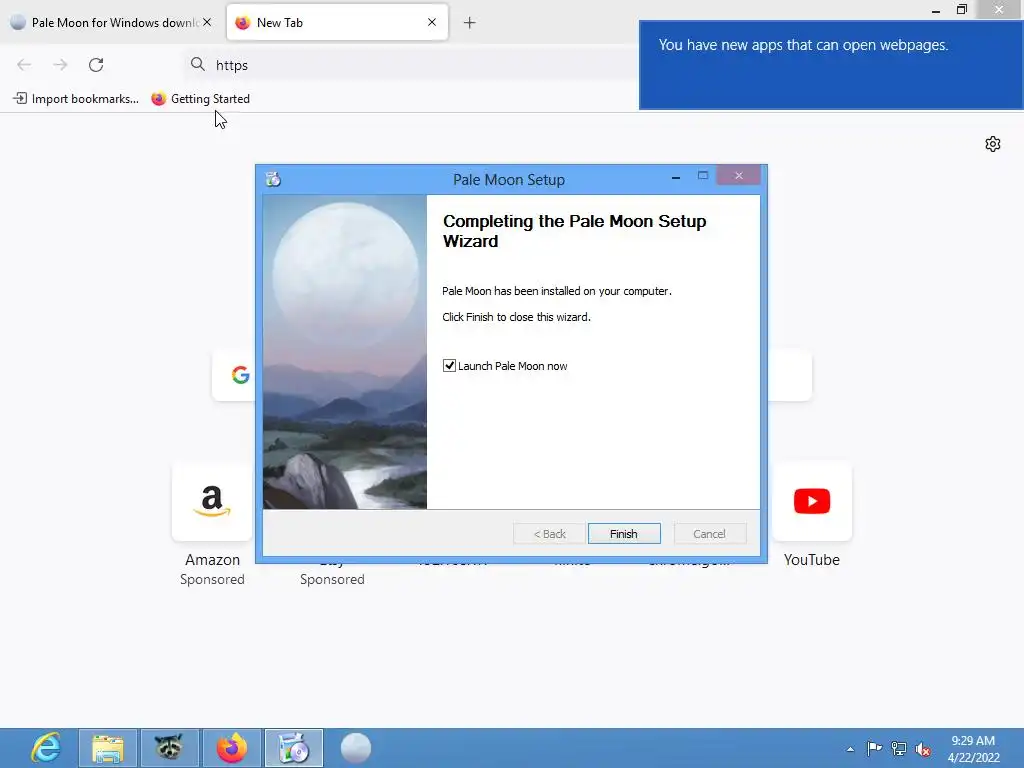Open network status tray icon
This screenshot has height=768, width=1024.
point(899,748)
